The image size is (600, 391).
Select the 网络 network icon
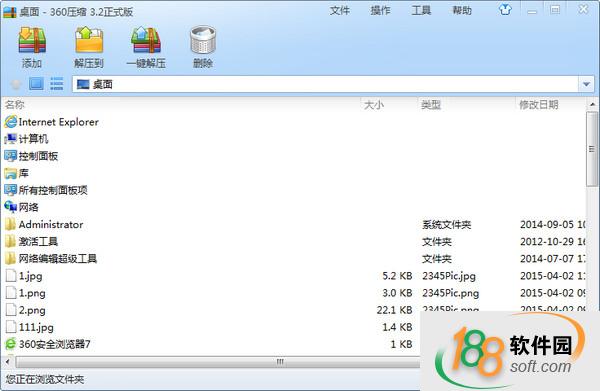(11, 207)
